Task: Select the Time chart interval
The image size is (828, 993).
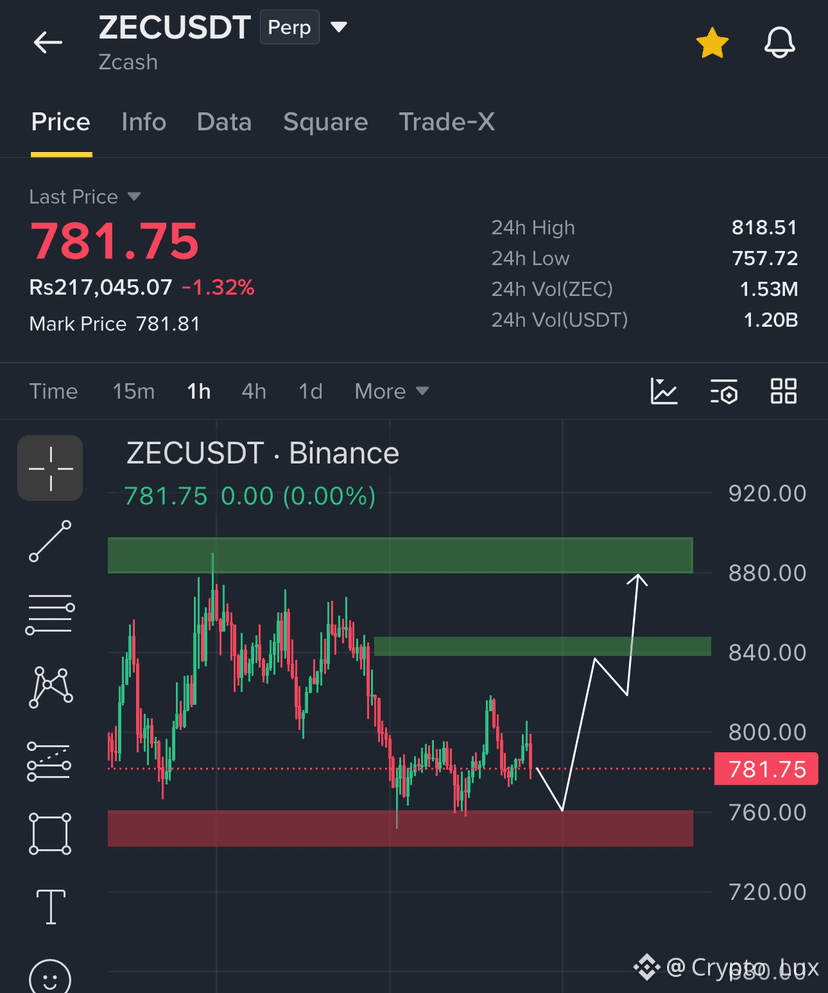Action: 53,391
